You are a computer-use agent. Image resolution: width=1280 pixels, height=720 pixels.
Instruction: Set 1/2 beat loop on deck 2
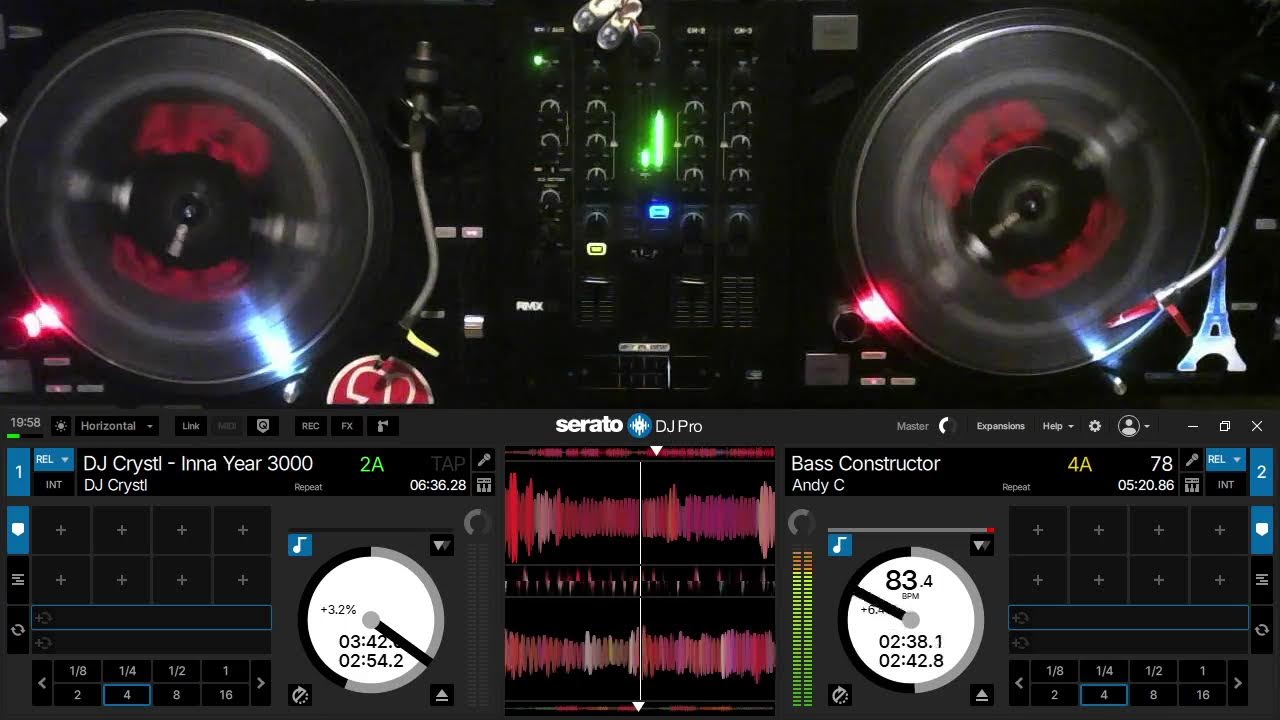coord(1153,671)
